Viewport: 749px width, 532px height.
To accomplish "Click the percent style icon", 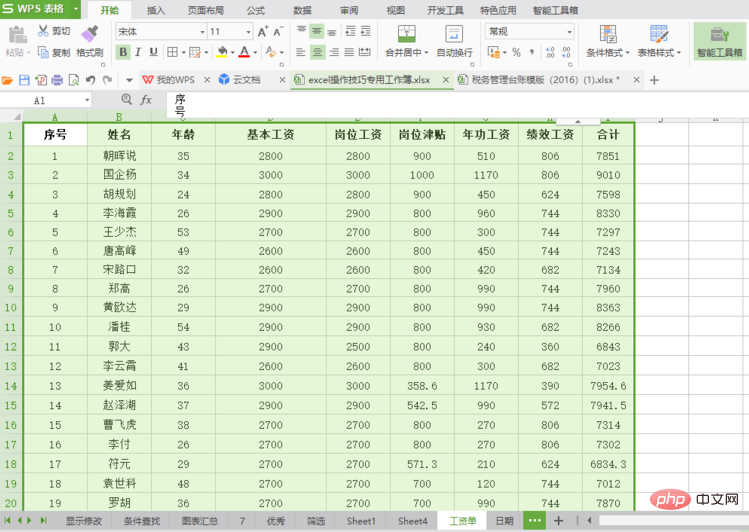I will [x=516, y=52].
